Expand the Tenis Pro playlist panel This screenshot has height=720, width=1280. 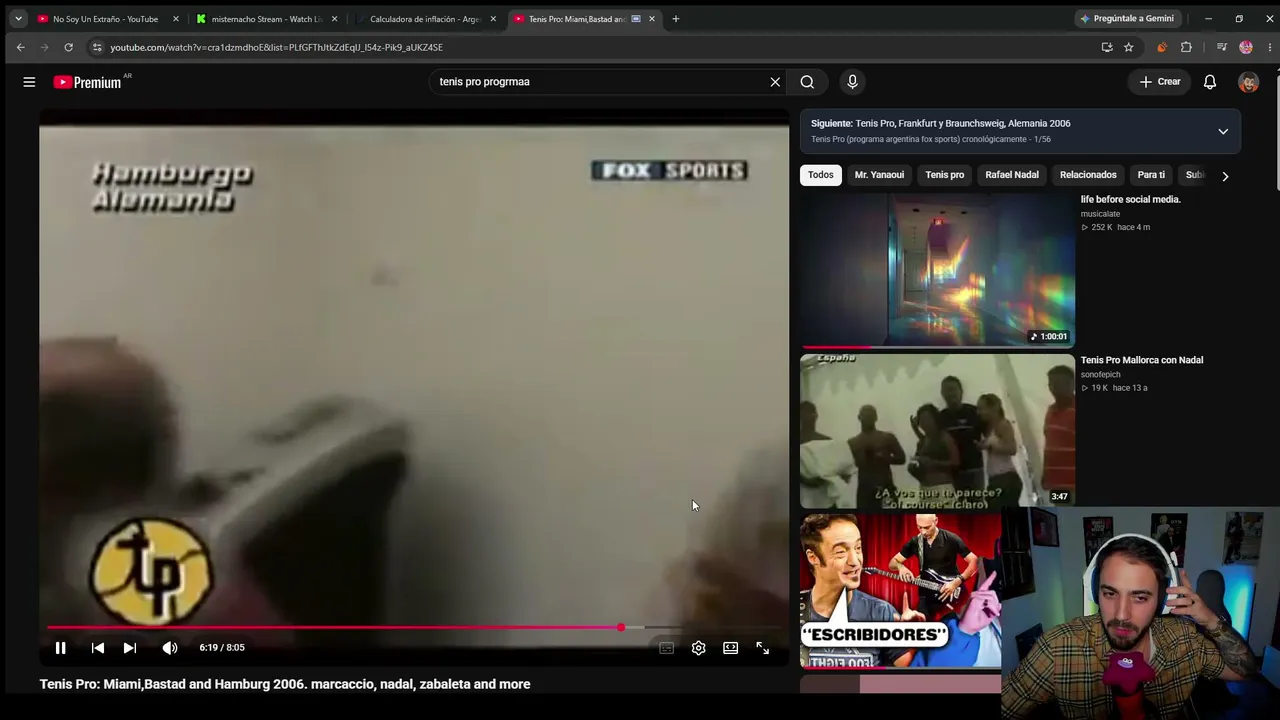pos(1223,131)
